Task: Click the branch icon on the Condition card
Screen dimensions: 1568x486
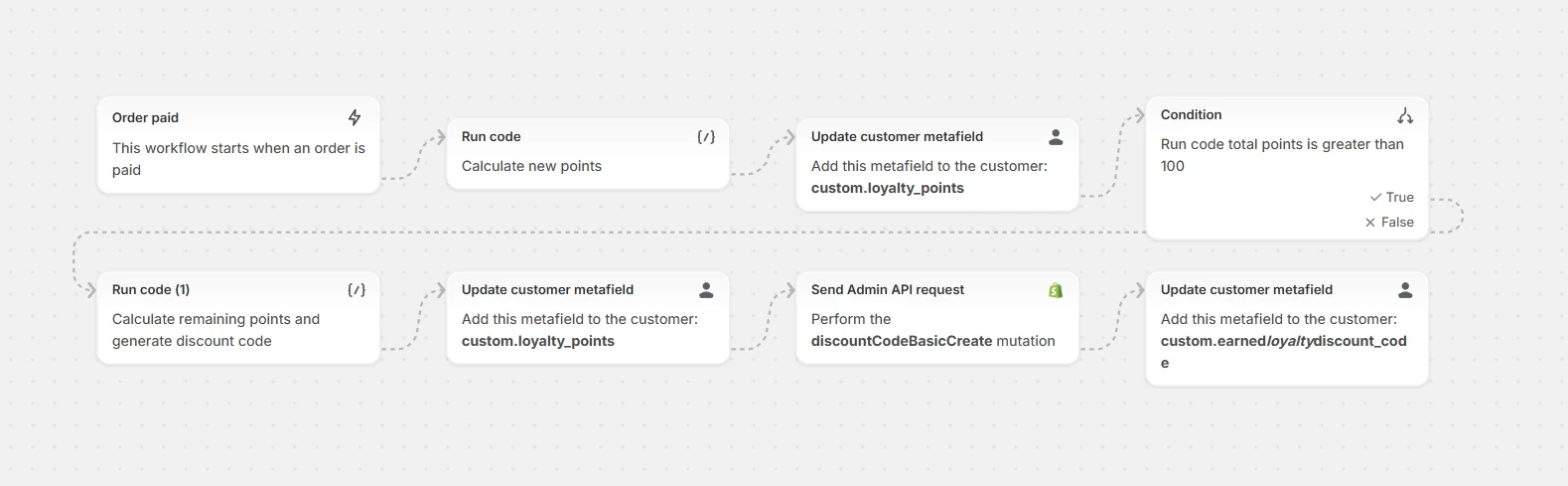Action: (x=1405, y=116)
